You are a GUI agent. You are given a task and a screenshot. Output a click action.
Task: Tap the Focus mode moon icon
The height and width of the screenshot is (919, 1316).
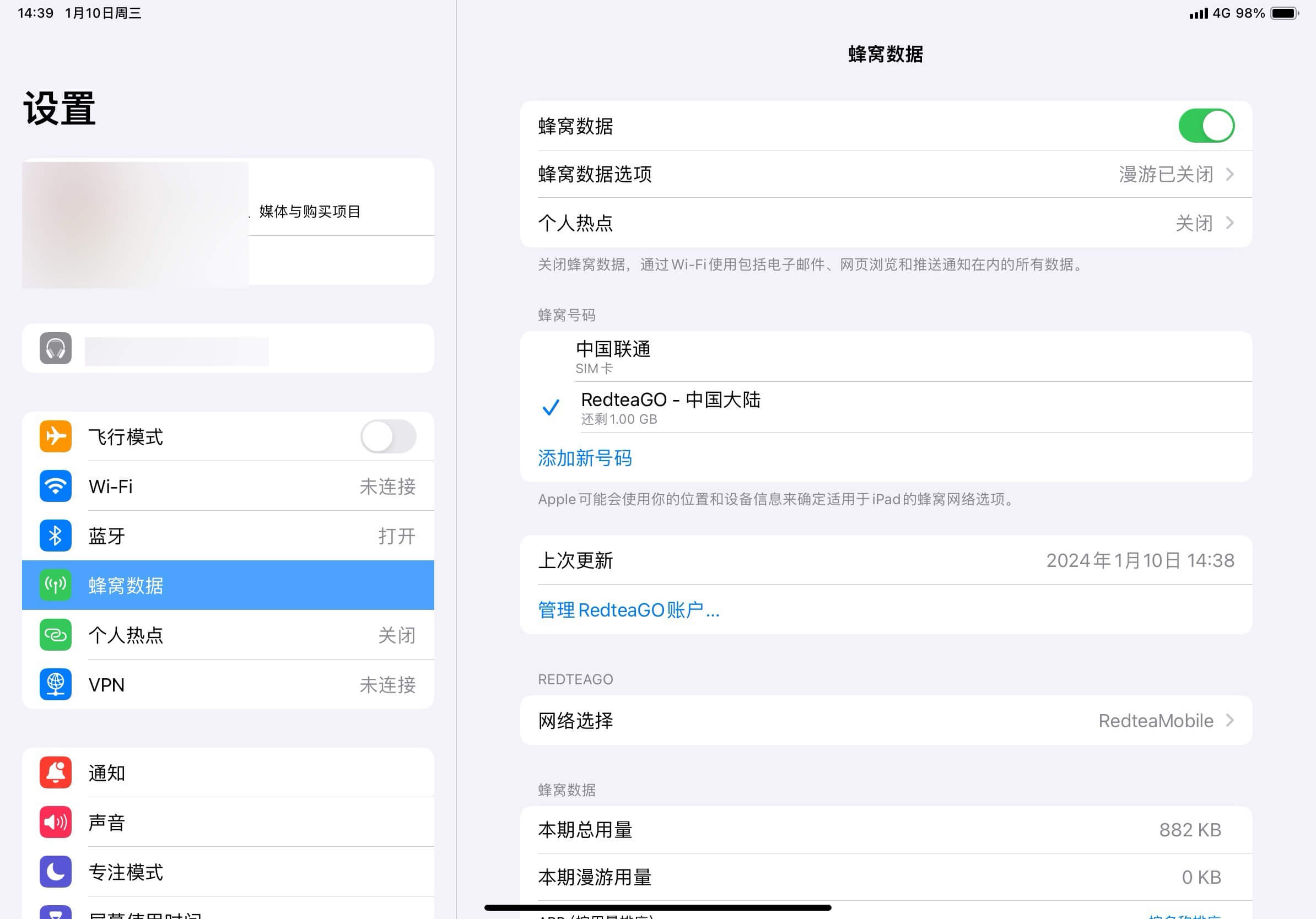56,872
